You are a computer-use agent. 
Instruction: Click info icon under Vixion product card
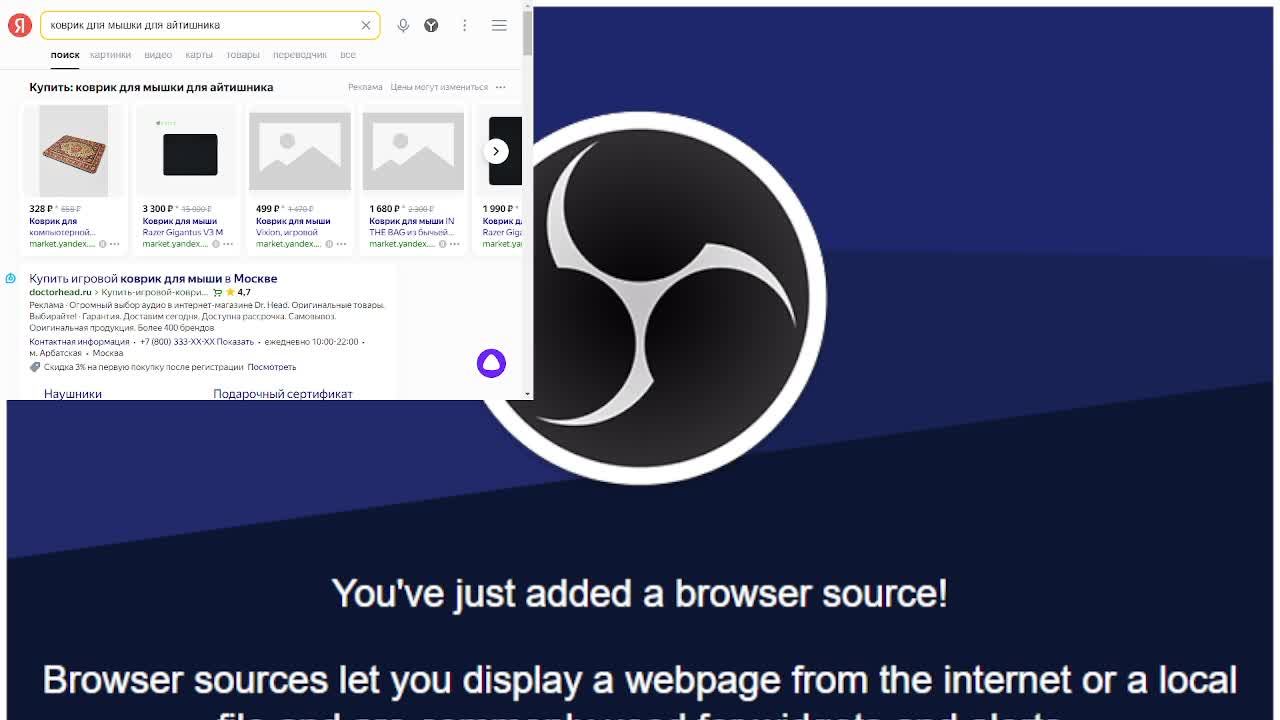pyautogui.click(x=328, y=244)
